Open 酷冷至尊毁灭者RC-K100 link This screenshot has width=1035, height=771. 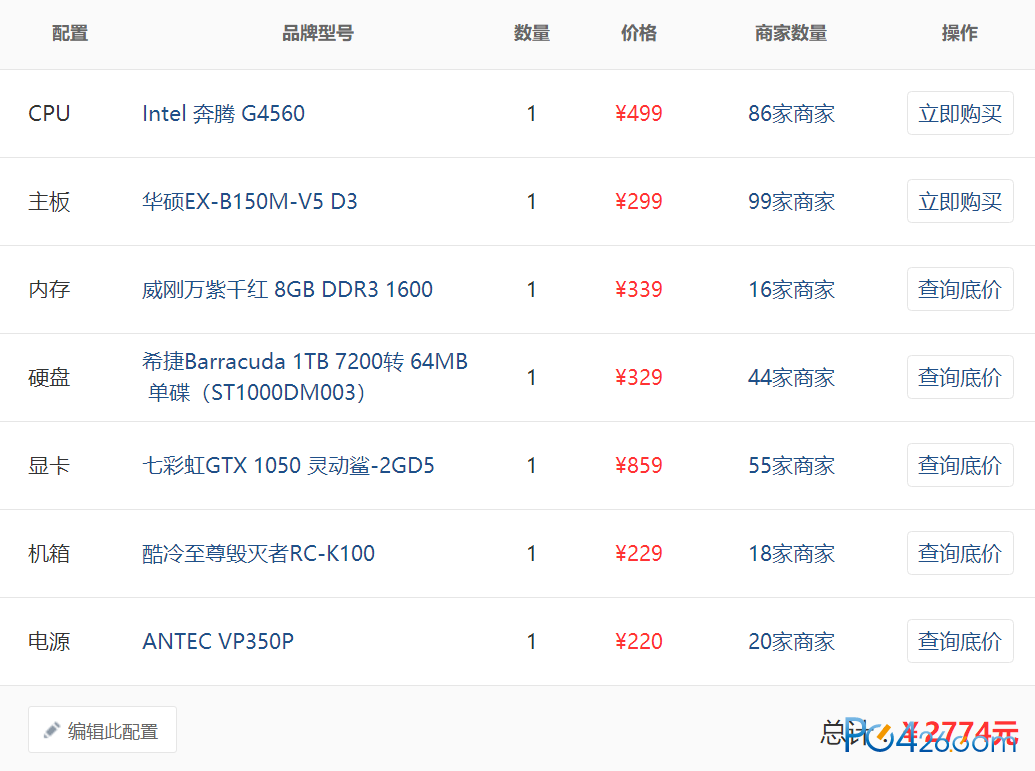pos(258,553)
